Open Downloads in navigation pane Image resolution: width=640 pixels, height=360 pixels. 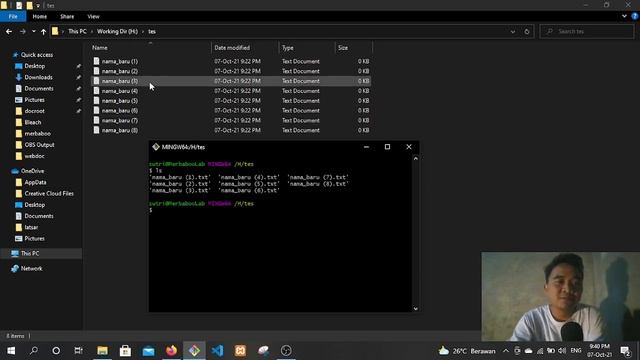[38, 77]
